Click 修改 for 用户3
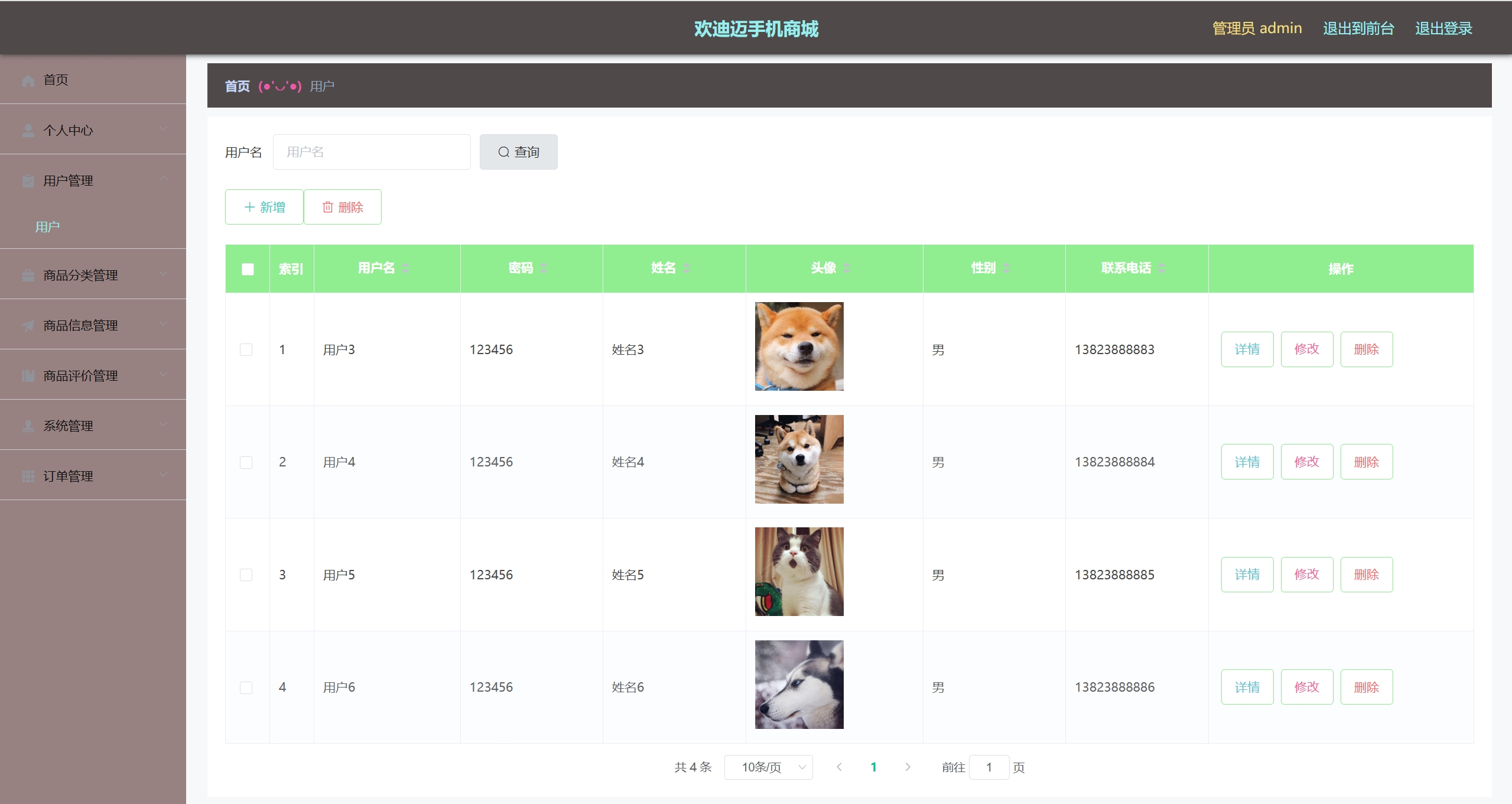Image resolution: width=1512 pixels, height=804 pixels. pyautogui.click(x=1307, y=349)
